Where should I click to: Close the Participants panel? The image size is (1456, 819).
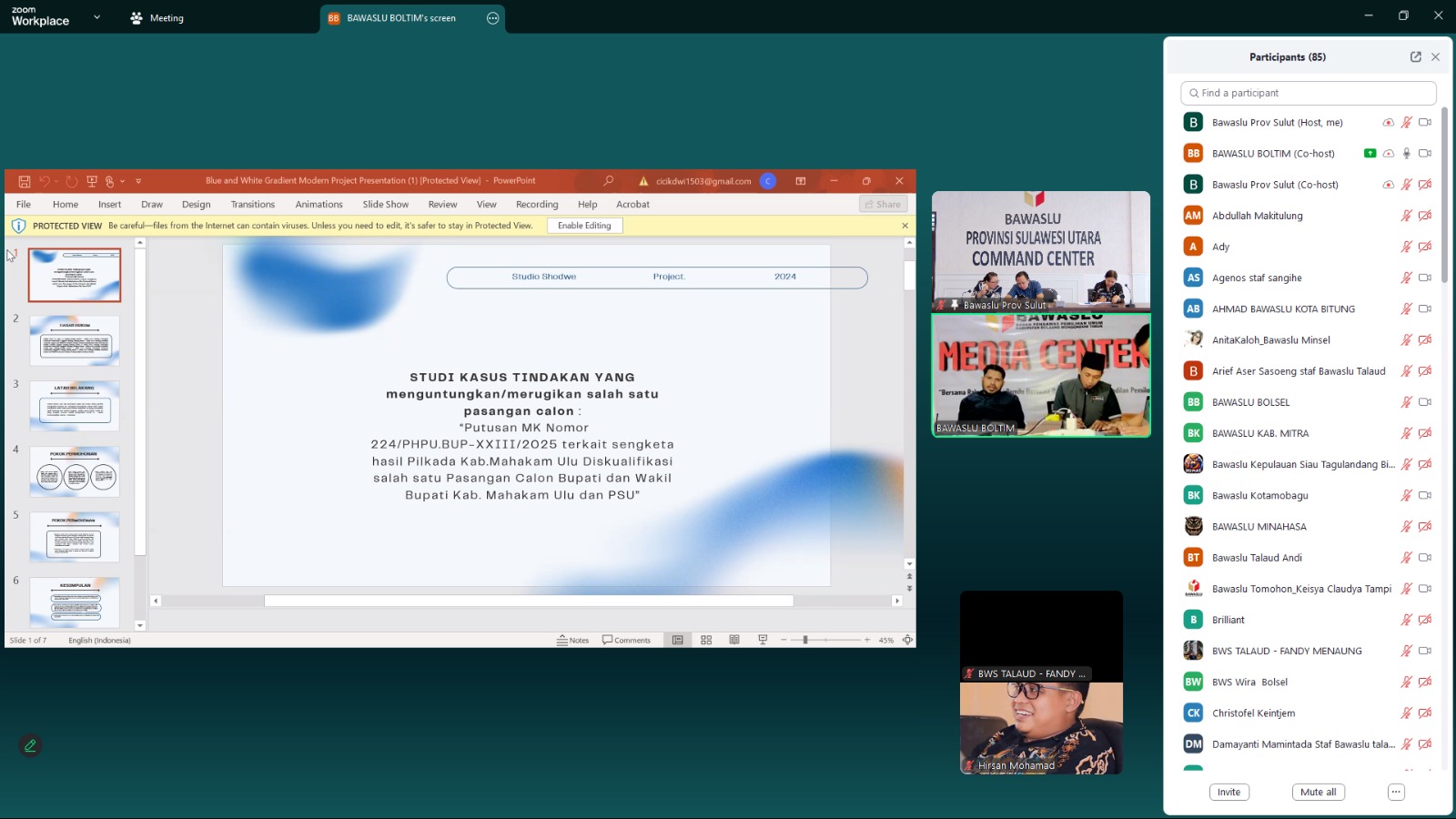tap(1436, 56)
